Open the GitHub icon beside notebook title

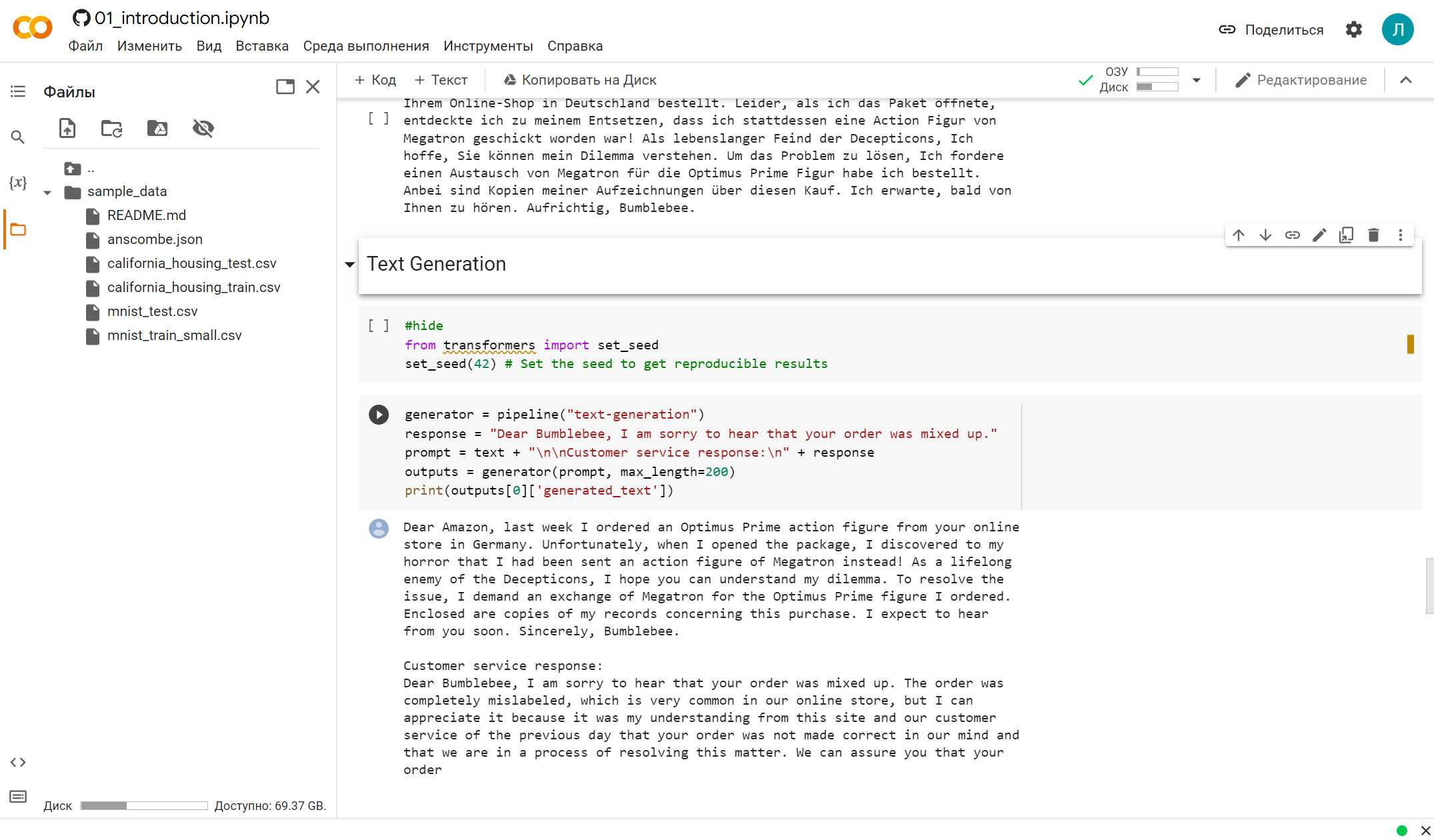tap(81, 18)
